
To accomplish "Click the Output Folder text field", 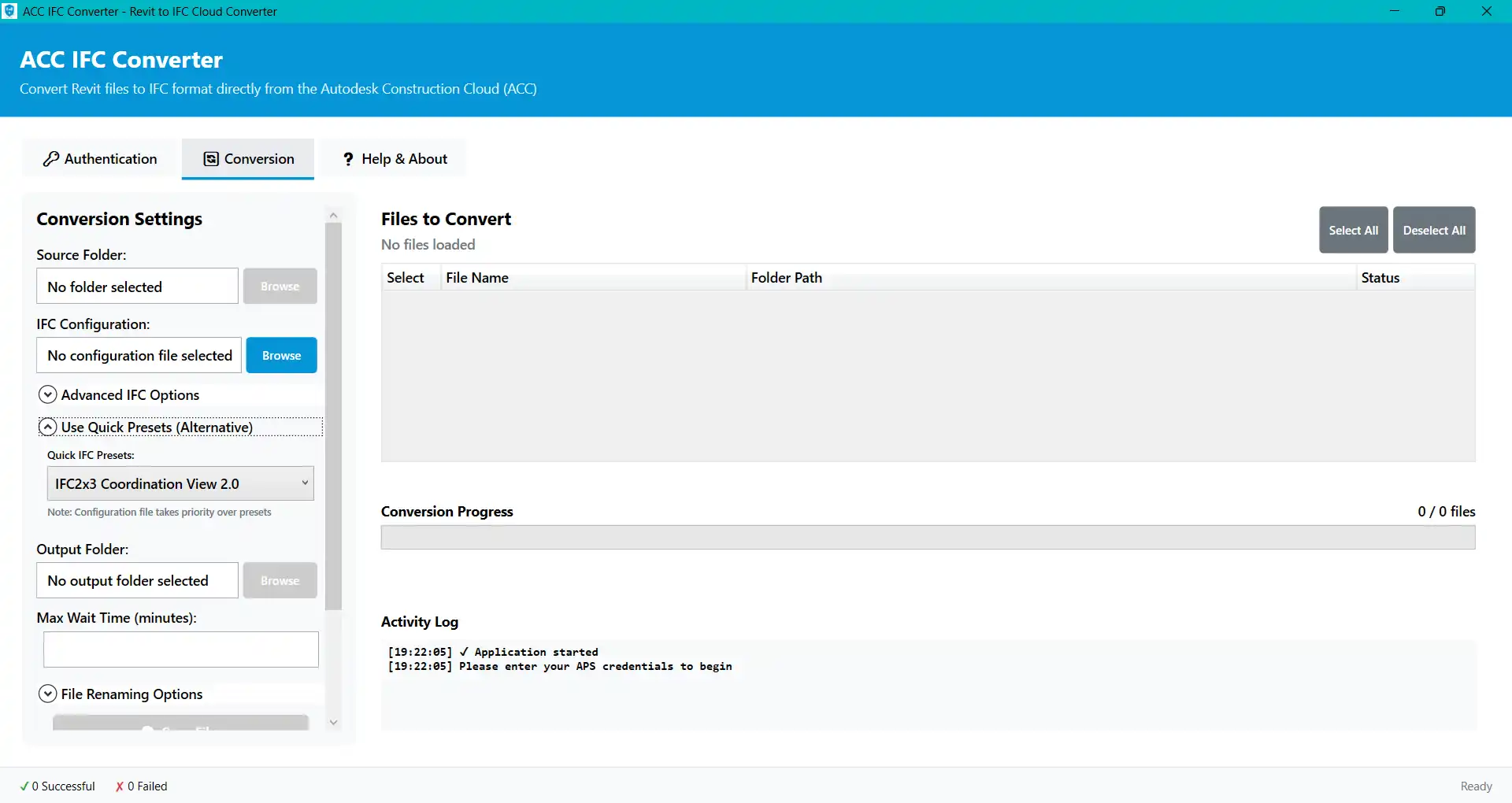I will pos(137,580).
